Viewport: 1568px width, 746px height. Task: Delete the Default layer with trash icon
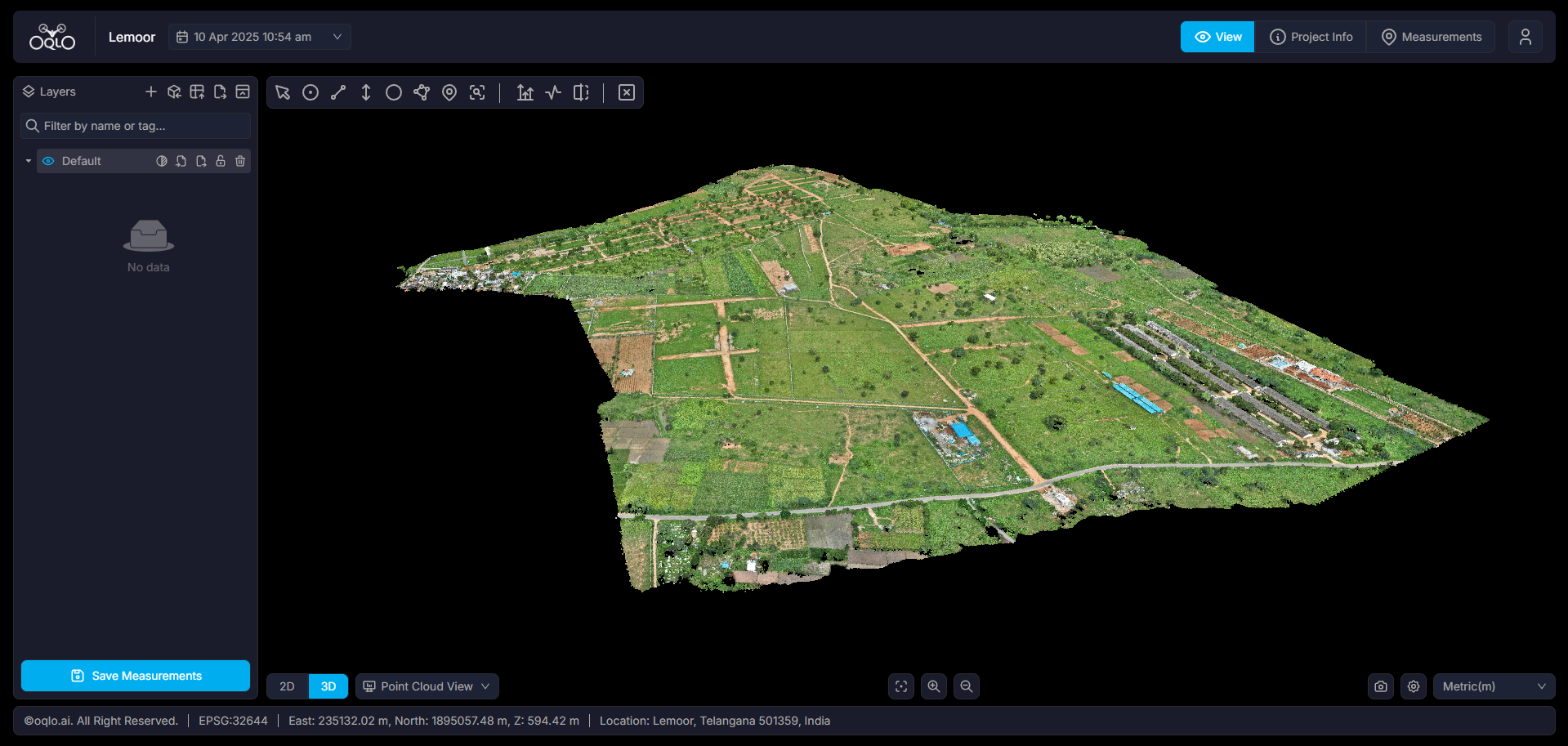240,161
